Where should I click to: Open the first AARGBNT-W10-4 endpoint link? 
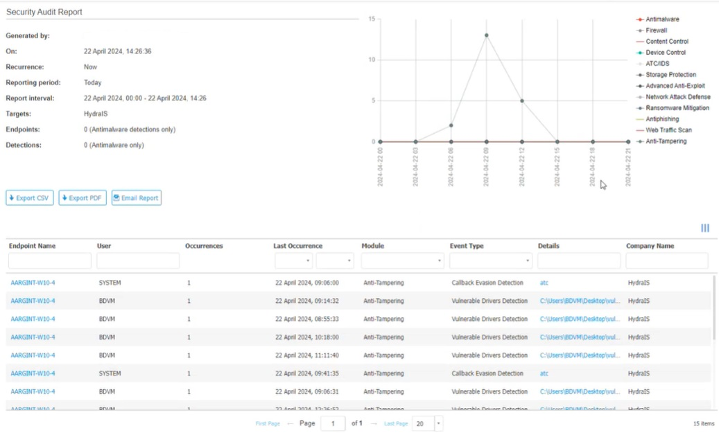point(33,283)
